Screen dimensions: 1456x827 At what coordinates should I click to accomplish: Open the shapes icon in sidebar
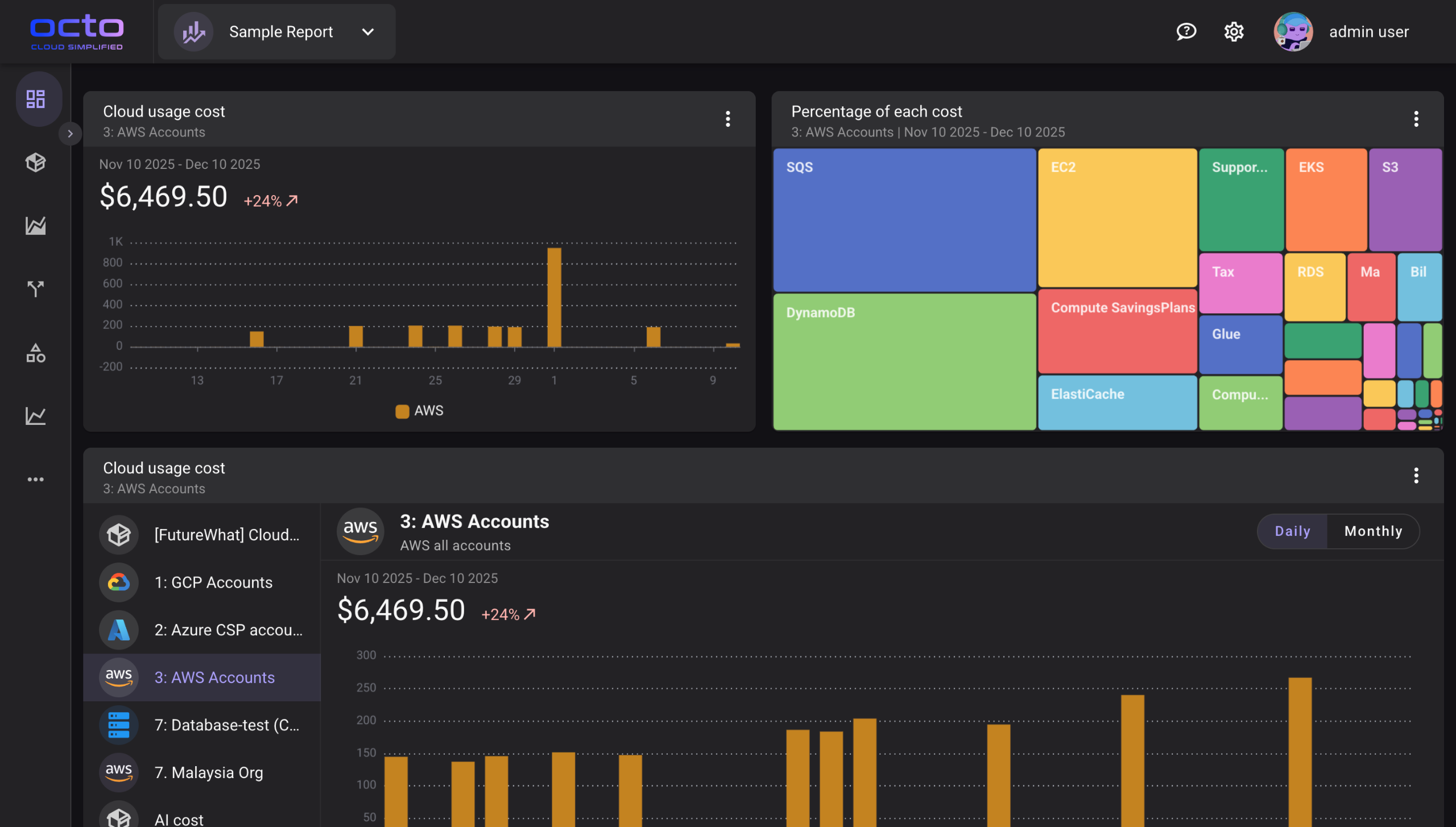pyautogui.click(x=36, y=353)
